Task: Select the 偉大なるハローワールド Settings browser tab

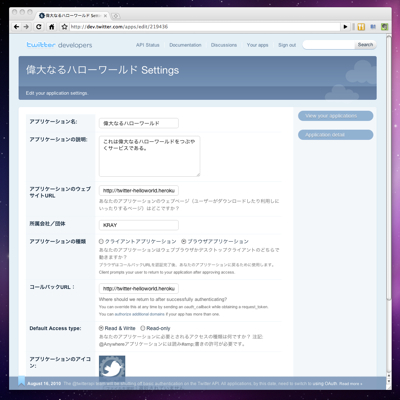Action: click(72, 16)
